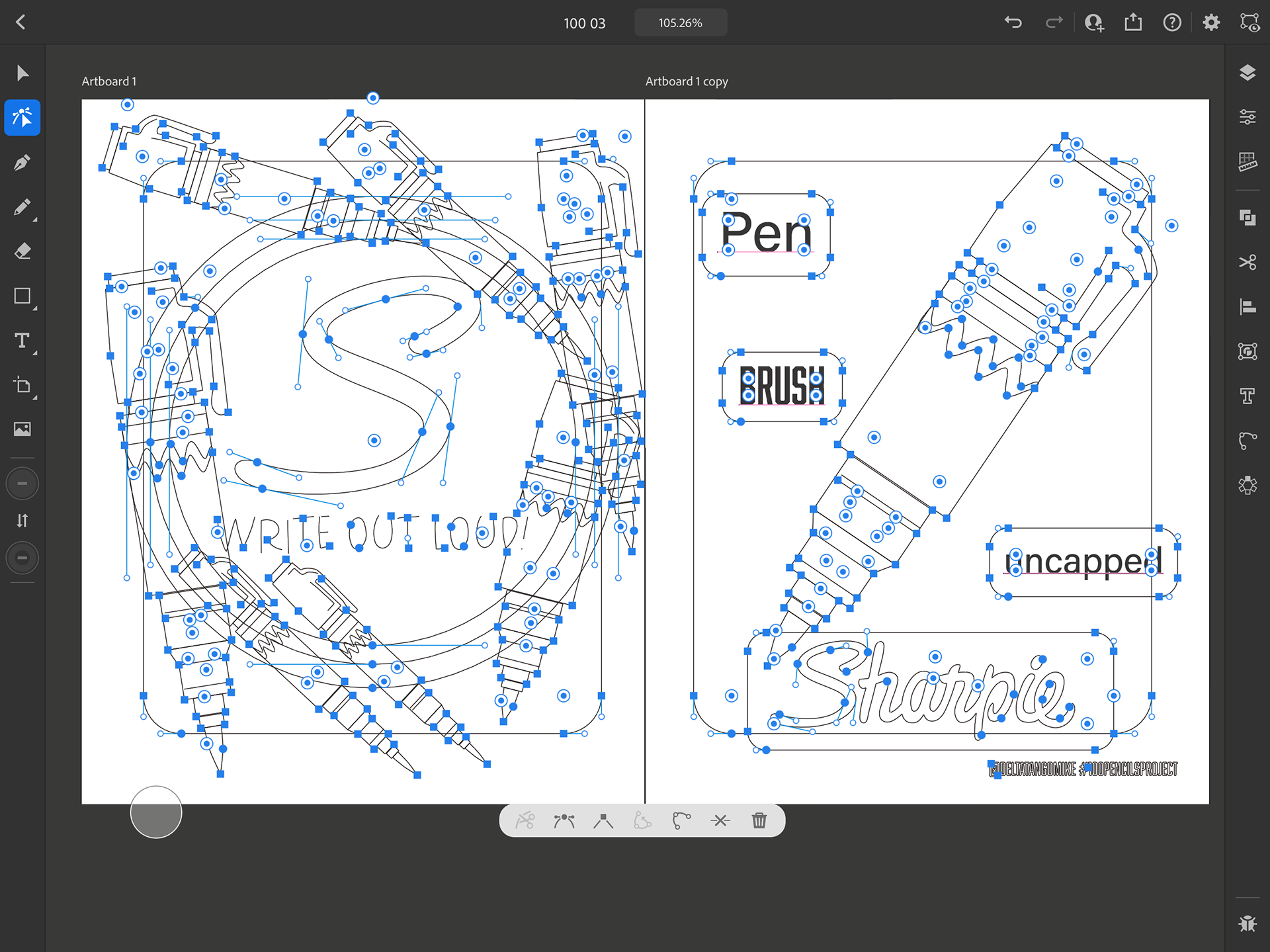Screen dimensions: 1270x952
Task: Open the Object panel icon
Action: pos(1248,351)
